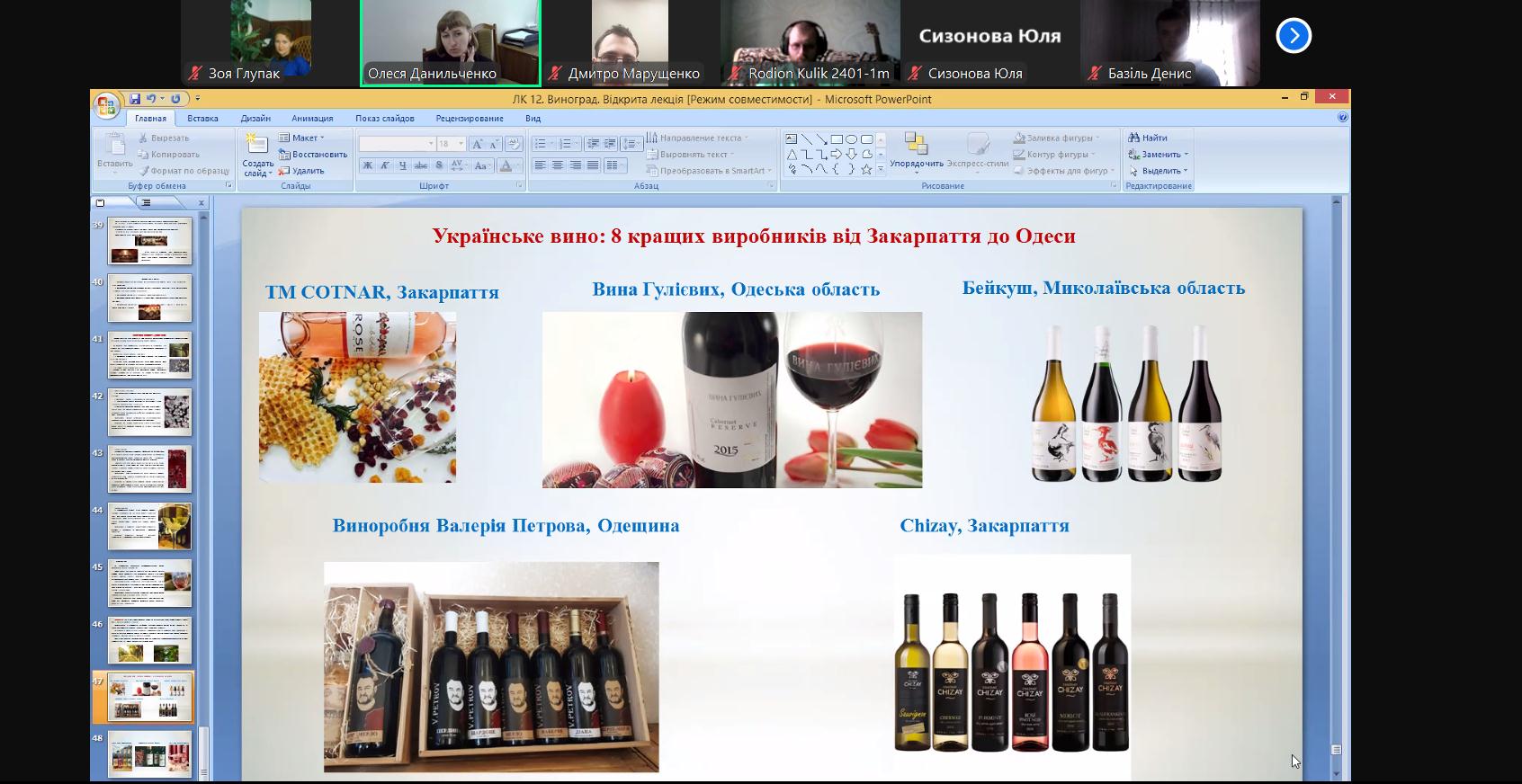Open the font name combo box
This screenshot has width=1522, height=784.
tap(397, 144)
